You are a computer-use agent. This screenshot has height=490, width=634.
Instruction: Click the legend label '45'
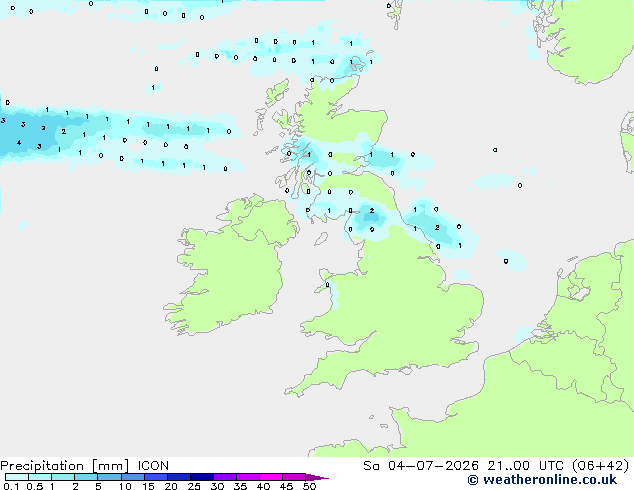[x=286, y=486]
